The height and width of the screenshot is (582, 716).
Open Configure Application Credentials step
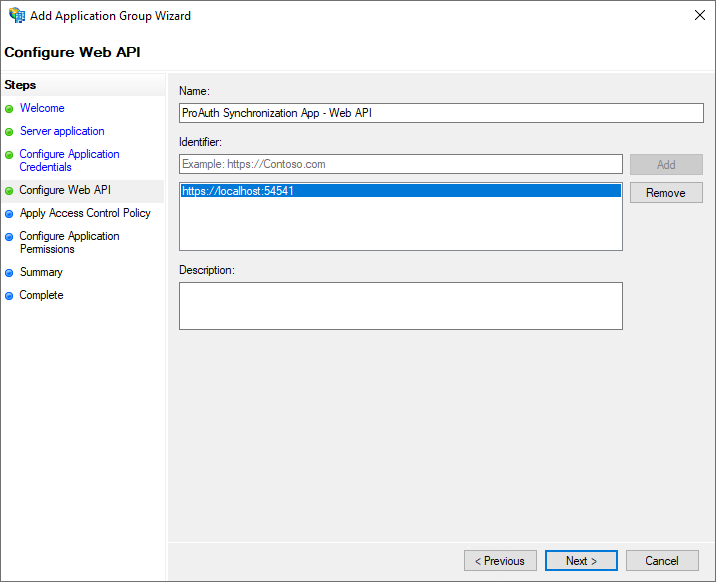coord(69,160)
